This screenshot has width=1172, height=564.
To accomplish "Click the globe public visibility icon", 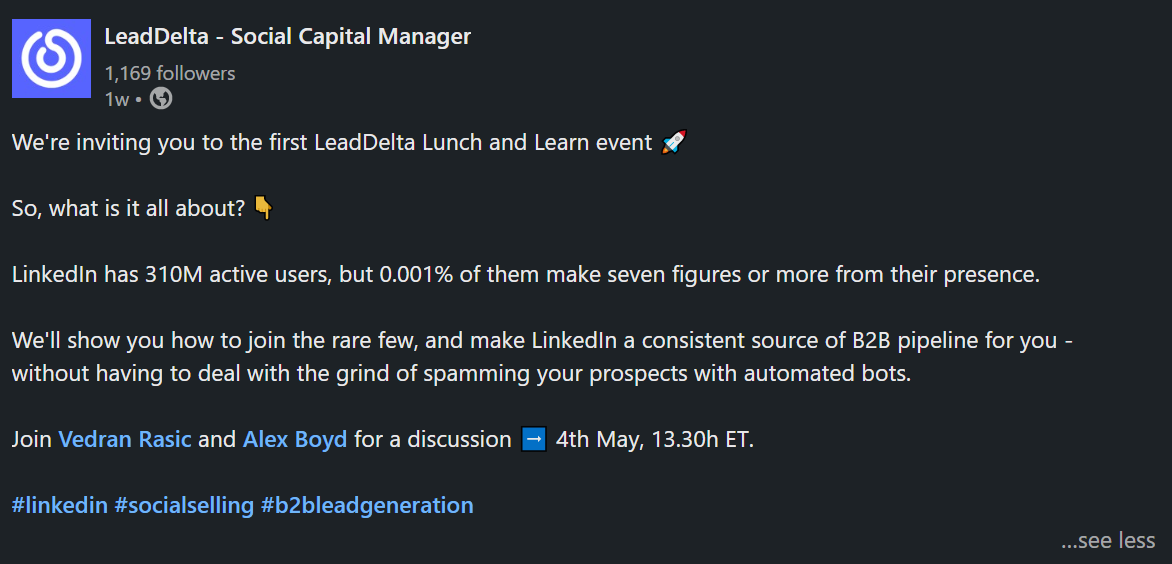I will 161,99.
